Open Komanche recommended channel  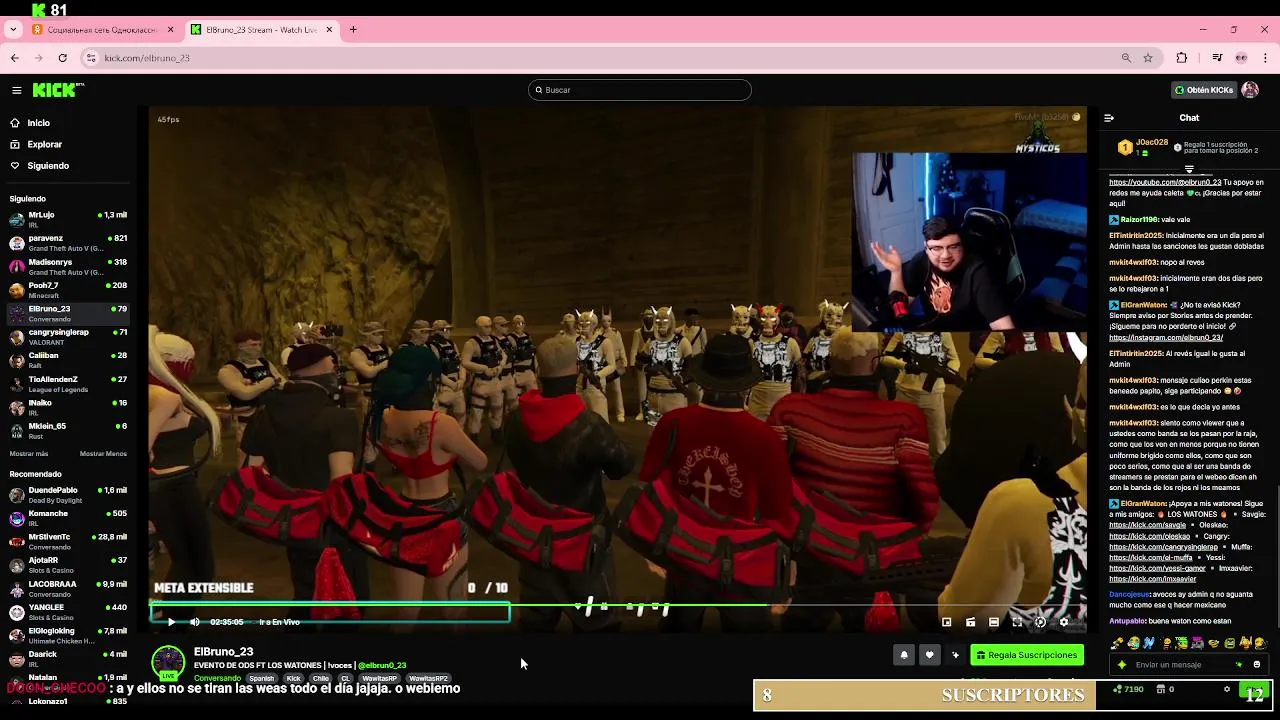click(x=68, y=518)
